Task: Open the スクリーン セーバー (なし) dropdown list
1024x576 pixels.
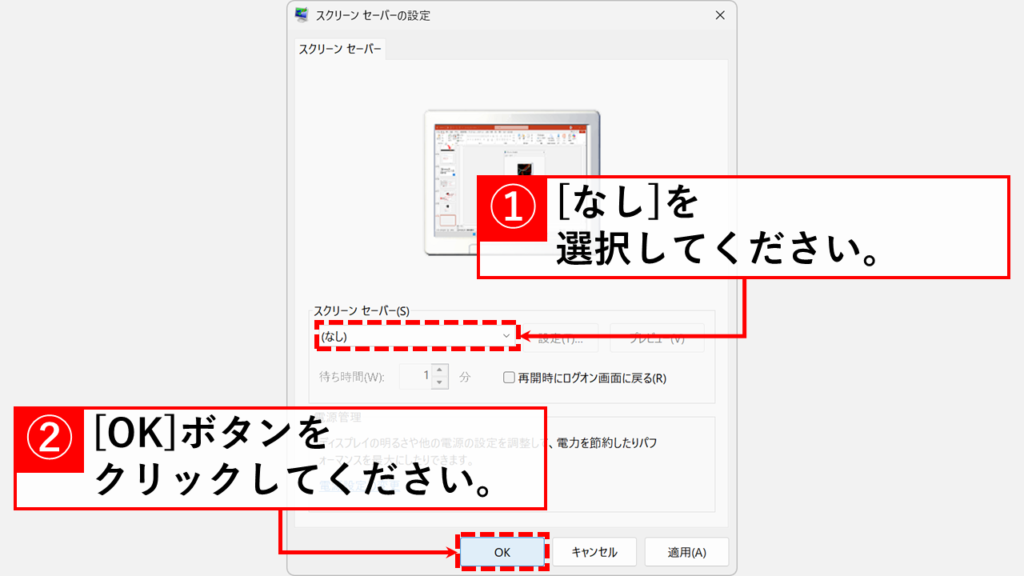Action: pos(410,337)
